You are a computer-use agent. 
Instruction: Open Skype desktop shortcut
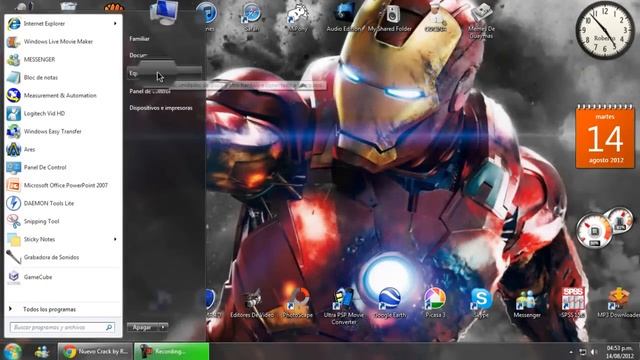coord(481,304)
